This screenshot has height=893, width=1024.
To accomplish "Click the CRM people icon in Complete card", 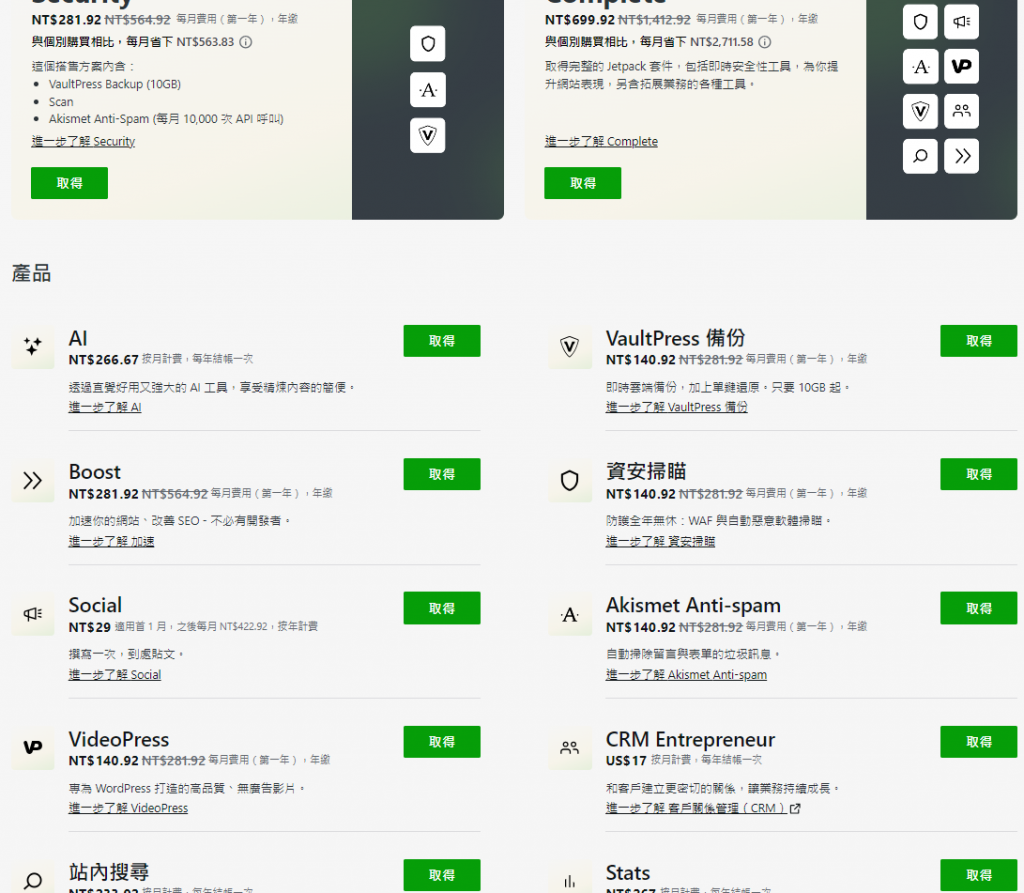I will 961,111.
